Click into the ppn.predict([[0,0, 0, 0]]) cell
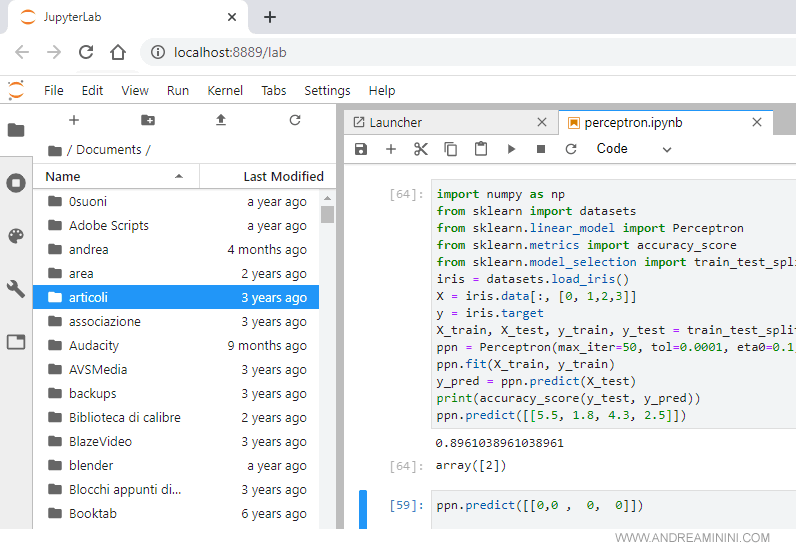This screenshot has width=796, height=556. (x=613, y=509)
